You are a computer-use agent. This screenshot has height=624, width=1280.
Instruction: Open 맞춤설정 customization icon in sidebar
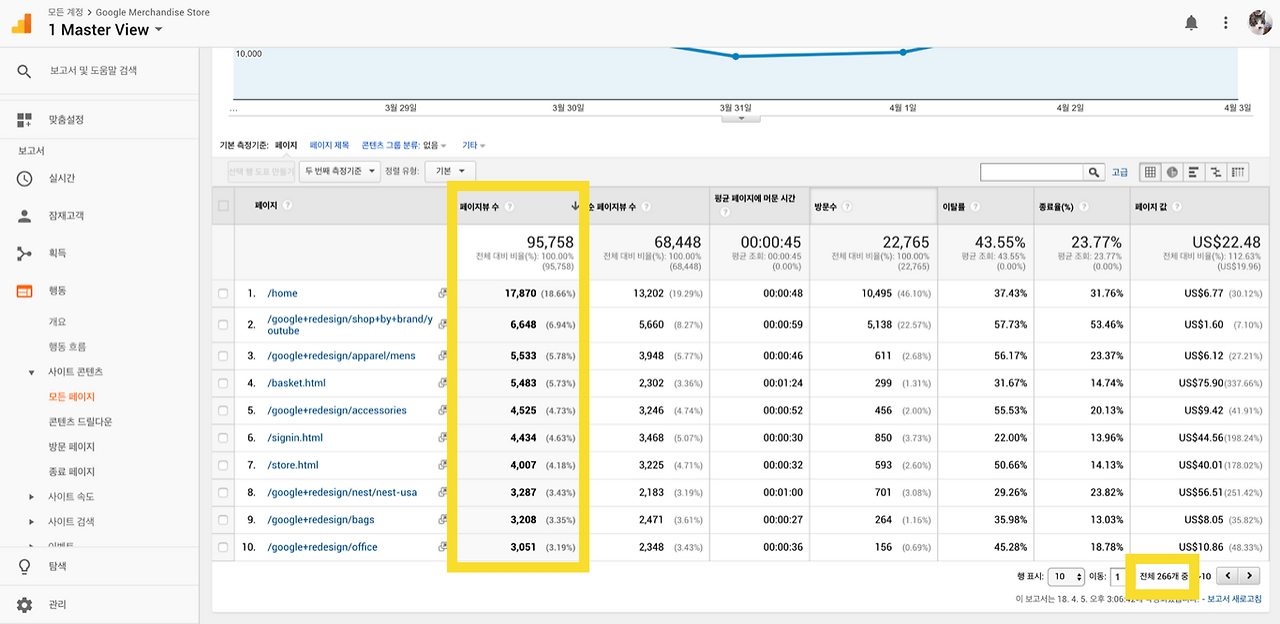24,120
